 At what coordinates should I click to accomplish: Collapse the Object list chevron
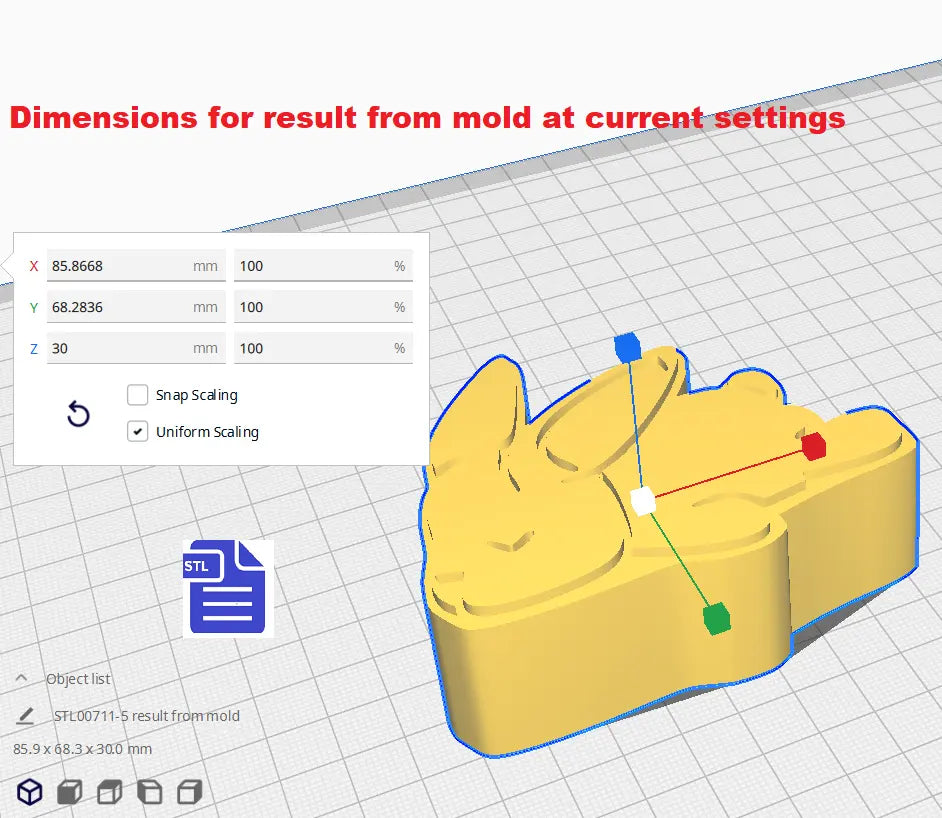coord(21,678)
